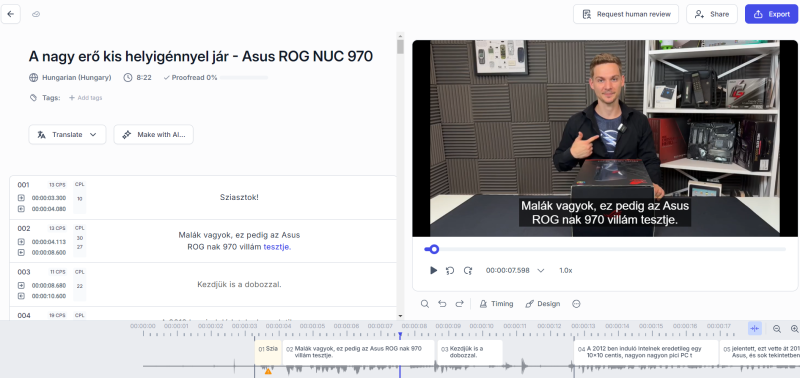Click the globe language icon
The width and height of the screenshot is (800, 378).
[x=34, y=78]
